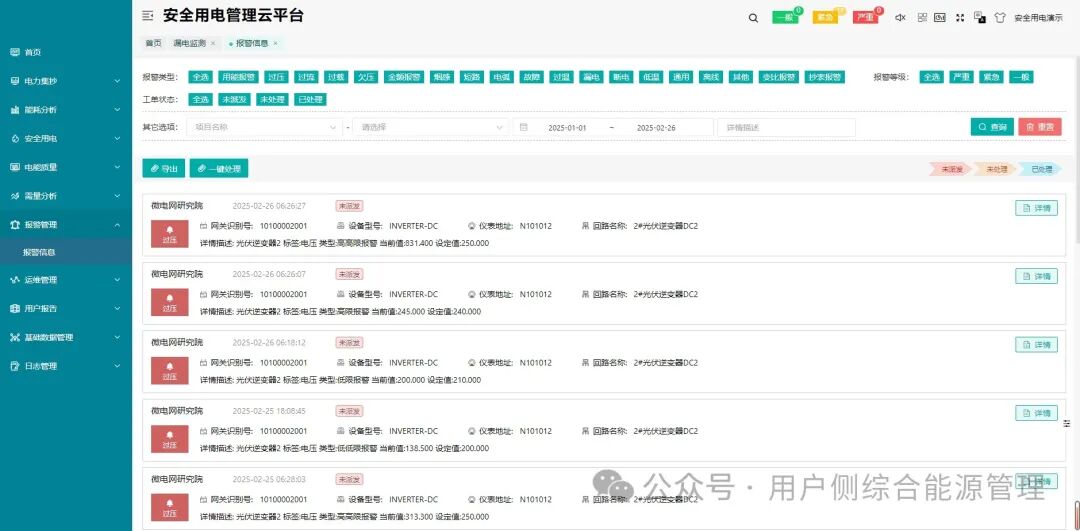Image resolution: width=1080 pixels, height=531 pixels.
Task: Click the 电能质量 sidebar icon
Action: click(x=14, y=167)
